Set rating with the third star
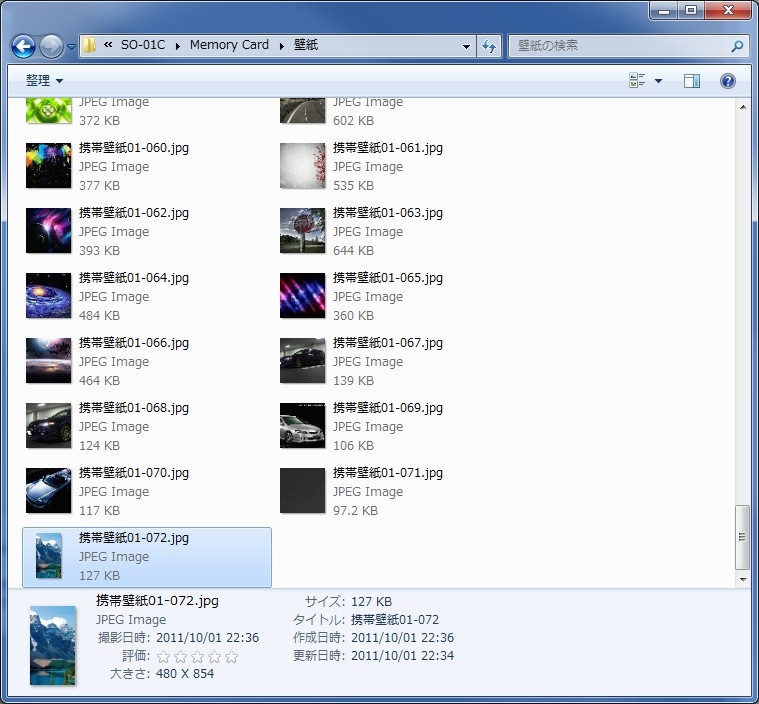This screenshot has width=759, height=704. coord(197,657)
